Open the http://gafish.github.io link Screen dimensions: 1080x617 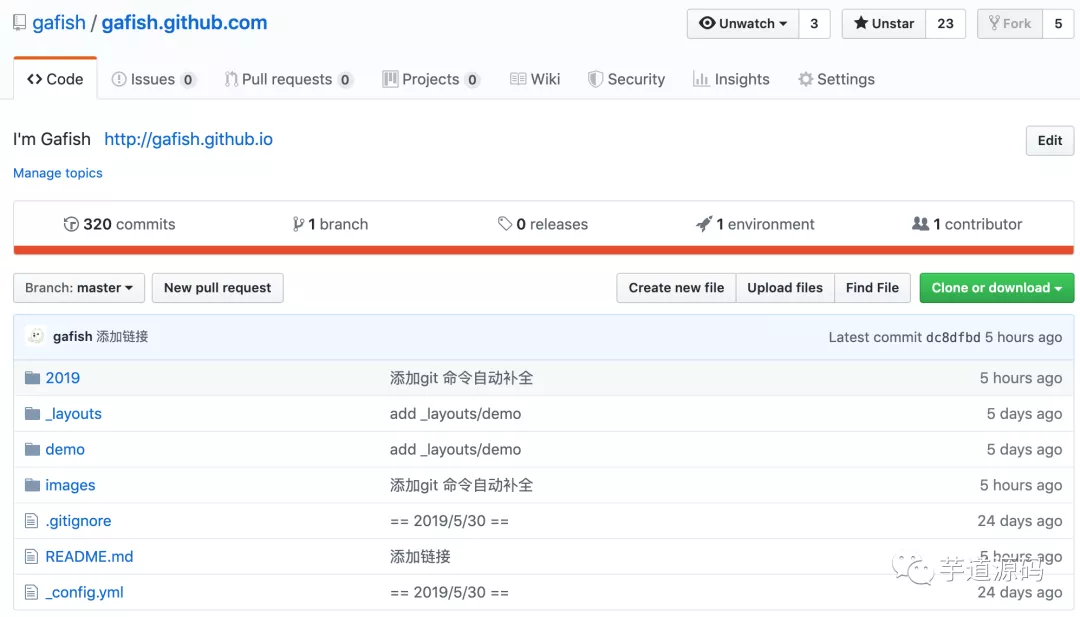point(188,139)
